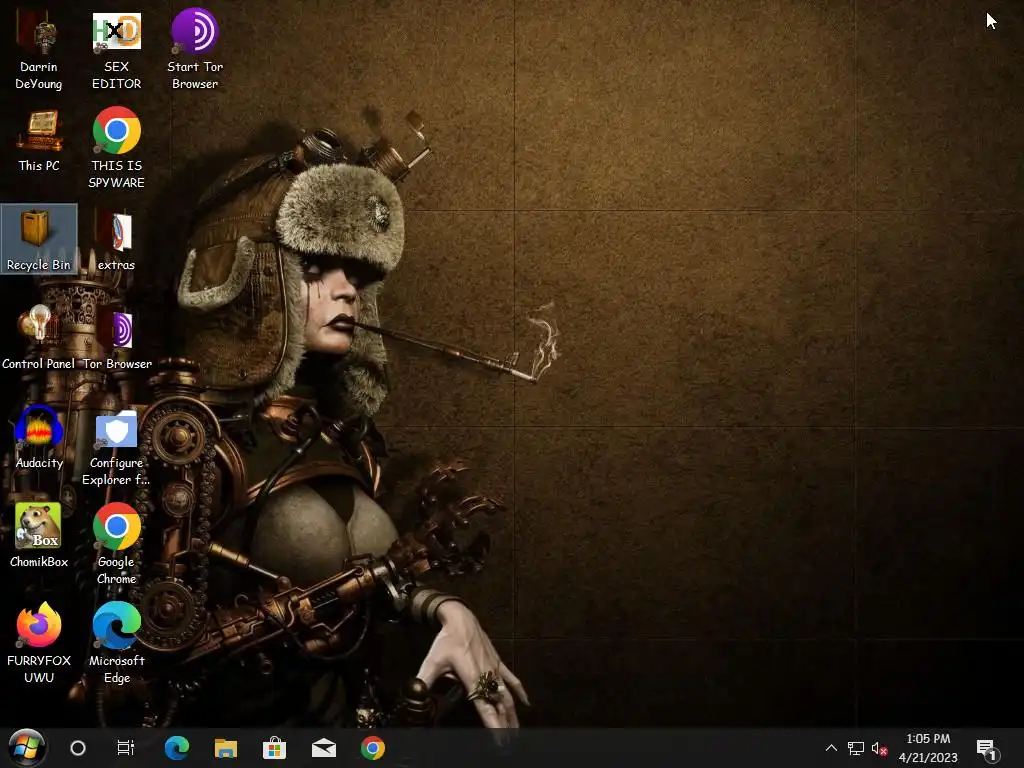Open Microsoft Store from the taskbar

point(274,748)
